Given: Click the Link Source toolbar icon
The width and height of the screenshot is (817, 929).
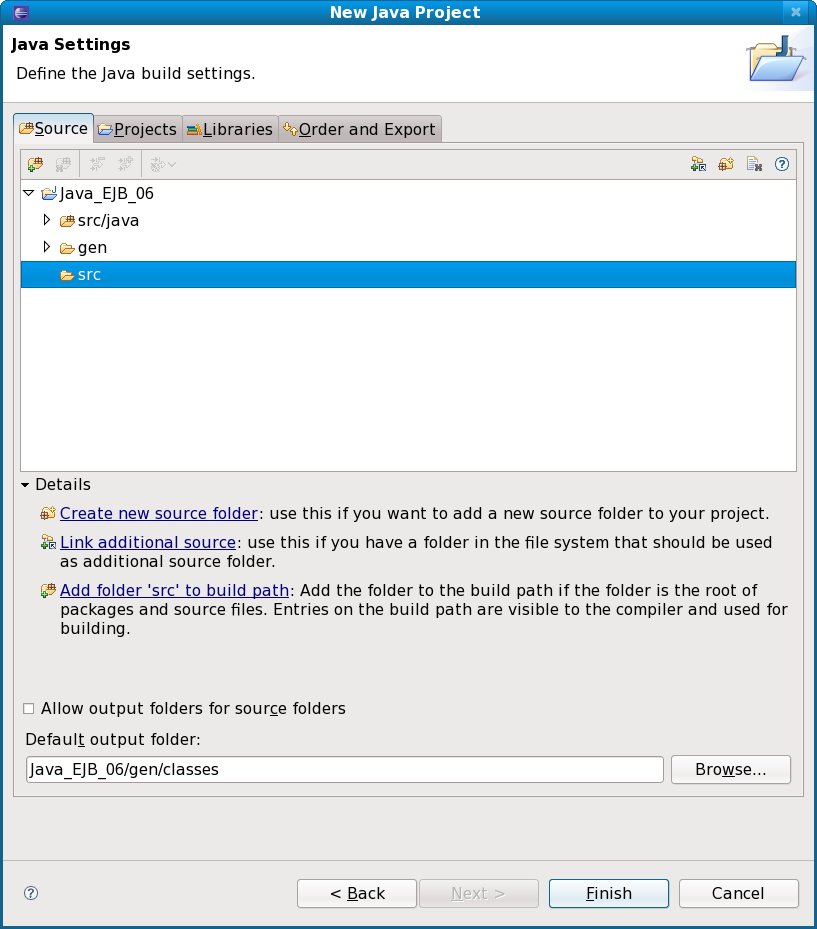Looking at the screenshot, I should (x=699, y=164).
